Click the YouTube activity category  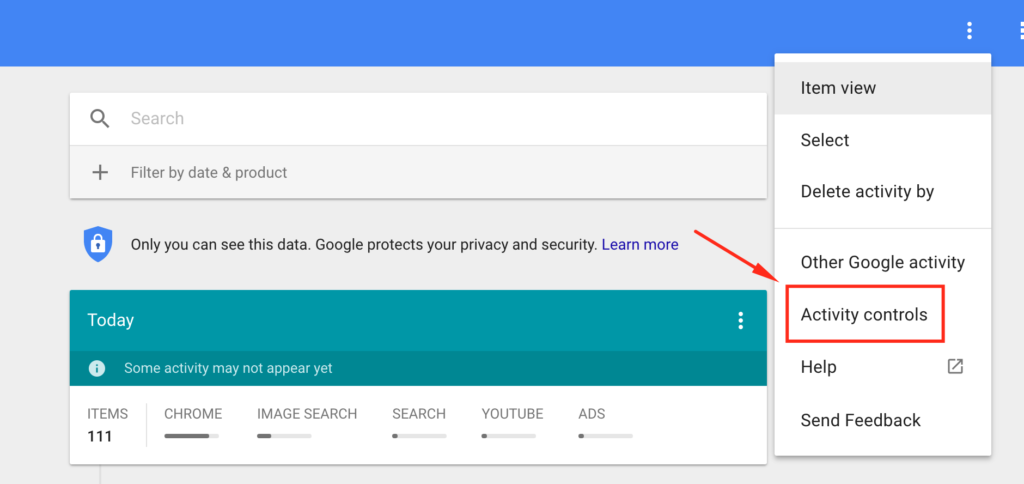pyautogui.click(x=512, y=414)
